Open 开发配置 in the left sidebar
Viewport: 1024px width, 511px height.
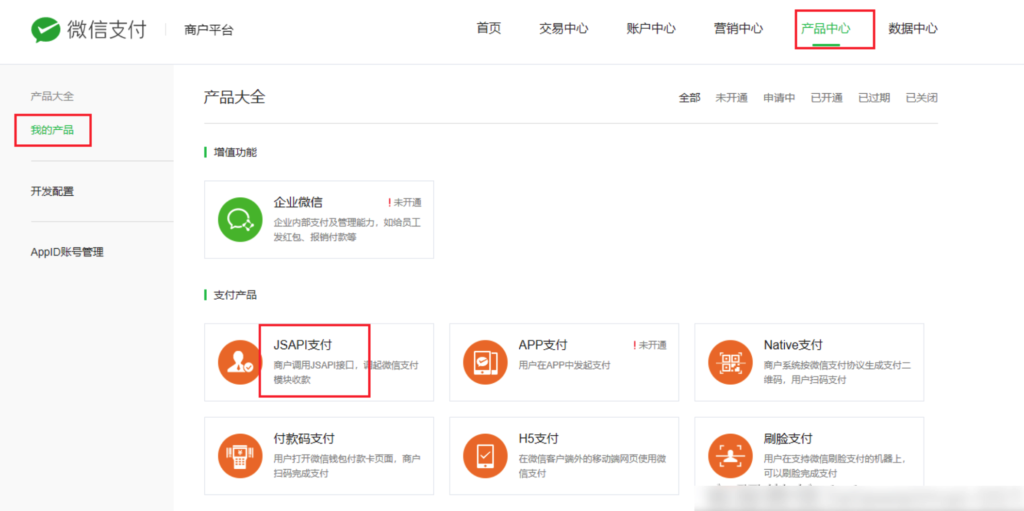tap(52, 191)
